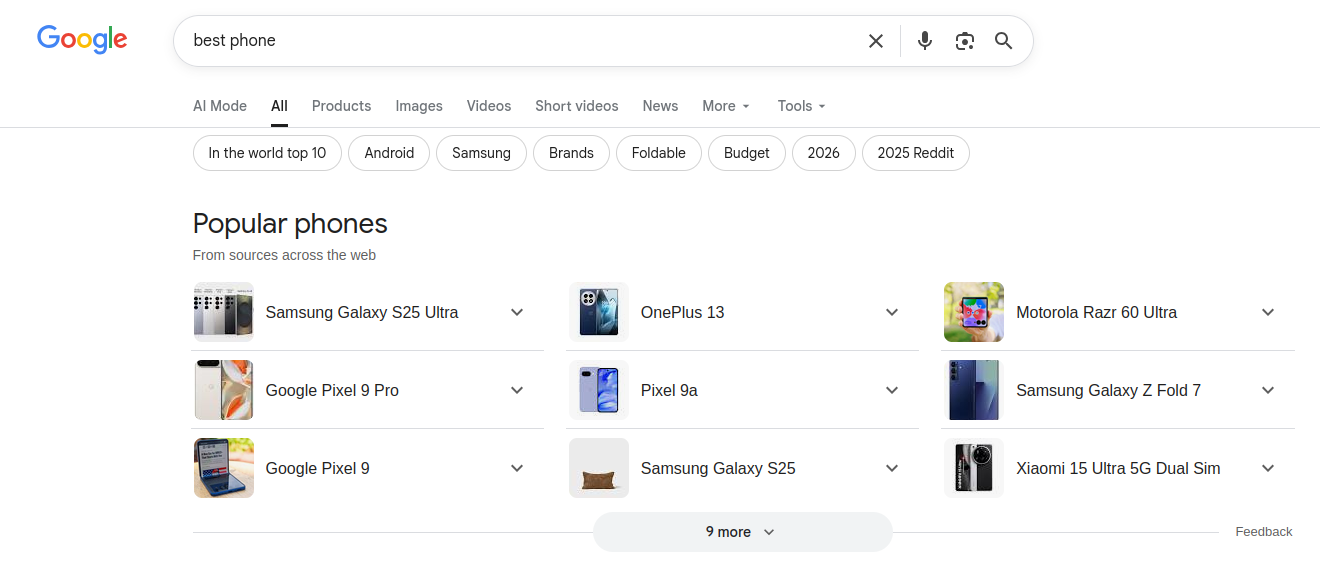The image size is (1320, 573).
Task: Filter by the Foldable chip
Action: click(x=658, y=153)
